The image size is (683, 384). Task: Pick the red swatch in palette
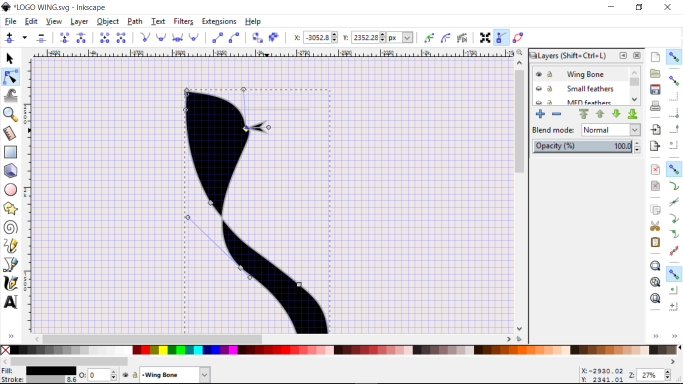(x=145, y=350)
